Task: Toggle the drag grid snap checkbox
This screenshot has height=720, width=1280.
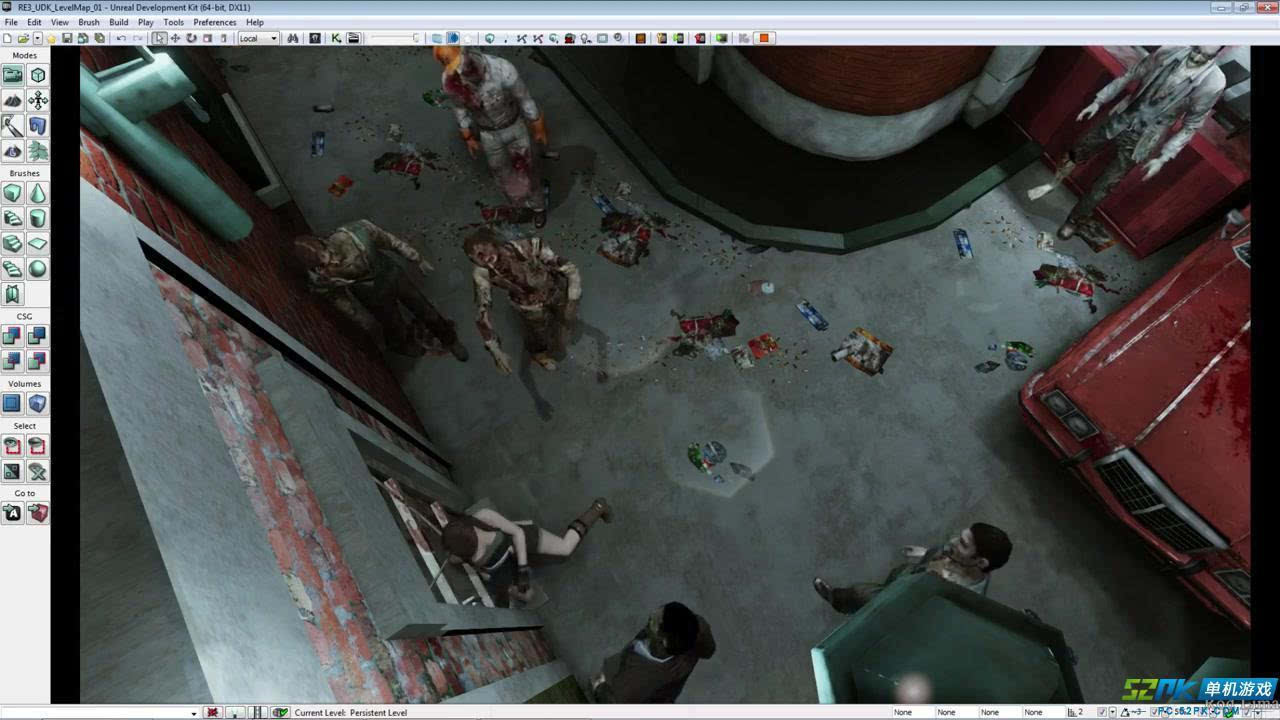Action: [1101, 713]
